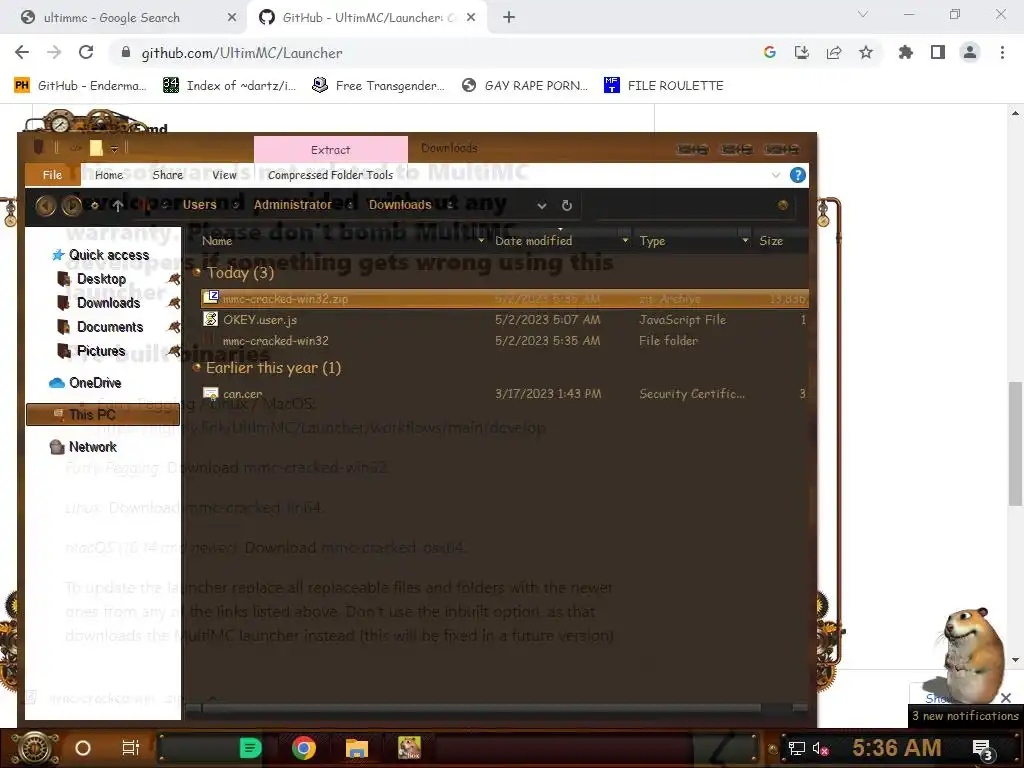Close the GitHub UltimMC/Launcher tab

click(x=471, y=18)
